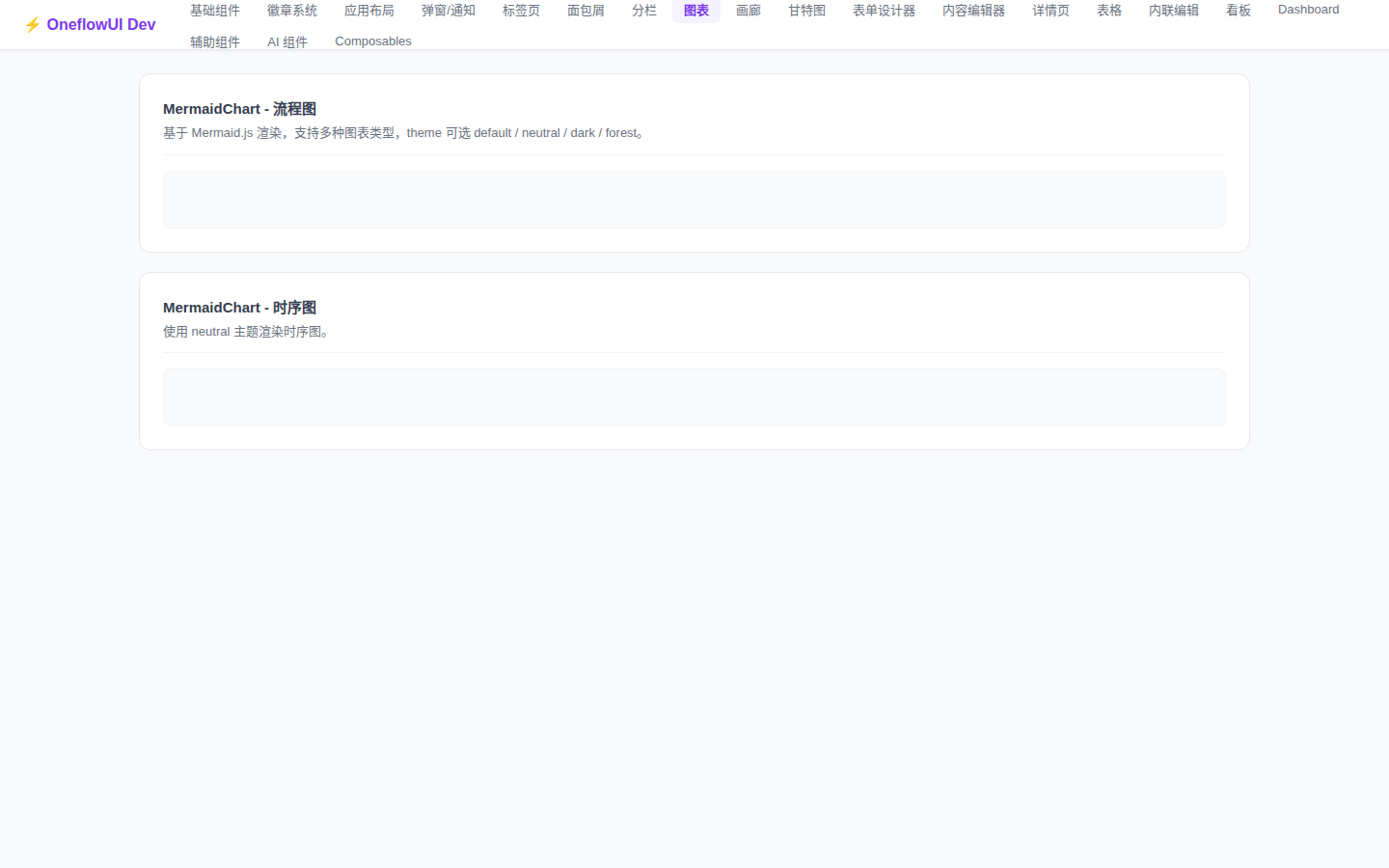Viewport: 1389px width, 868px height.
Task: Switch to 弹窗/通知 page
Action: [x=449, y=11]
